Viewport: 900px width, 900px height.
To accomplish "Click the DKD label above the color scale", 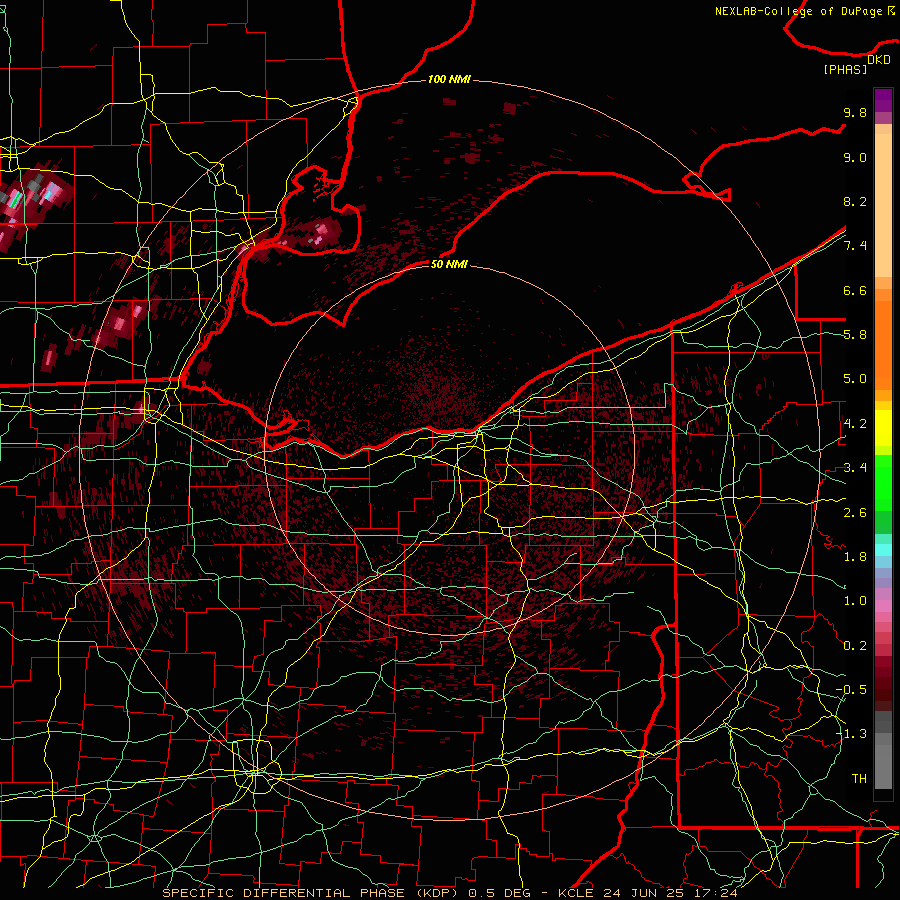I will (x=879, y=60).
